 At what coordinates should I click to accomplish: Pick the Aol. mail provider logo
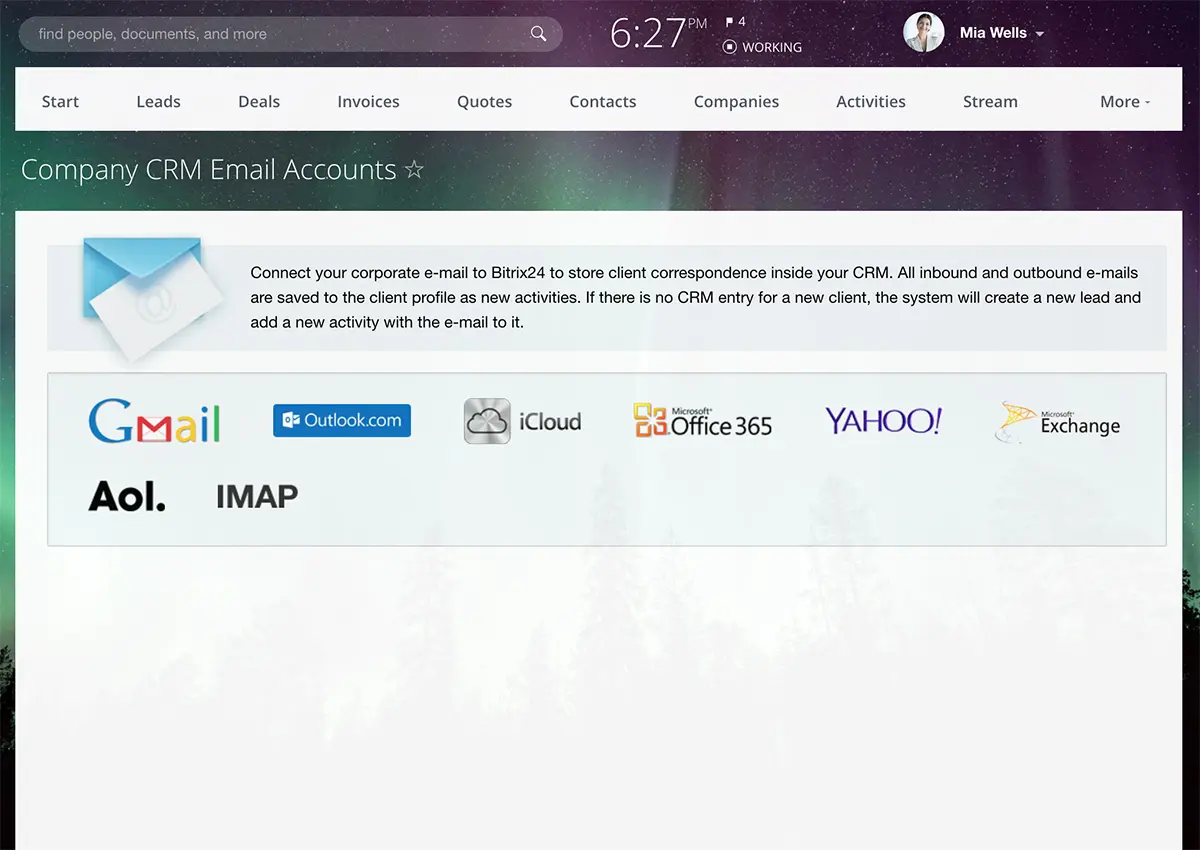(x=127, y=496)
